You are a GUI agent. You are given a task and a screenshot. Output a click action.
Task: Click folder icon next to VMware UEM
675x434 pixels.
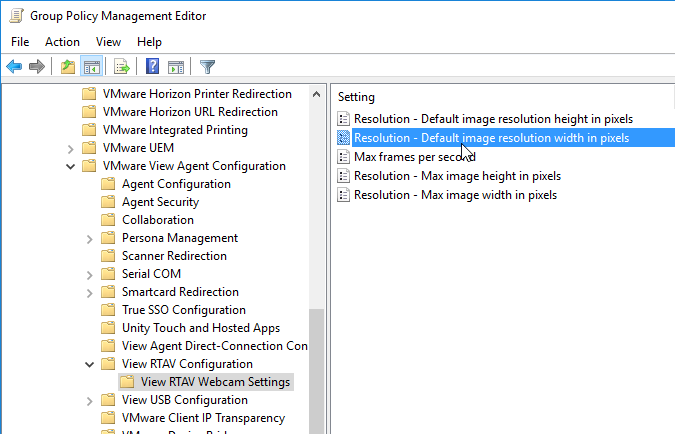click(89, 148)
